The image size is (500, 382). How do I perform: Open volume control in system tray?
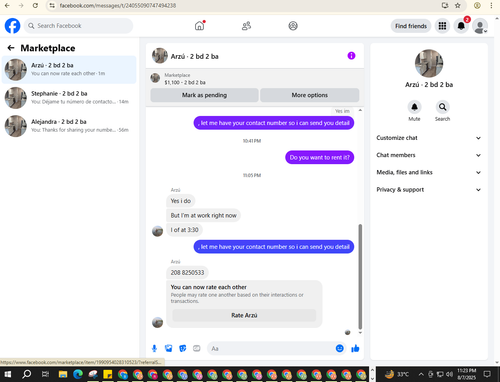click(449, 374)
